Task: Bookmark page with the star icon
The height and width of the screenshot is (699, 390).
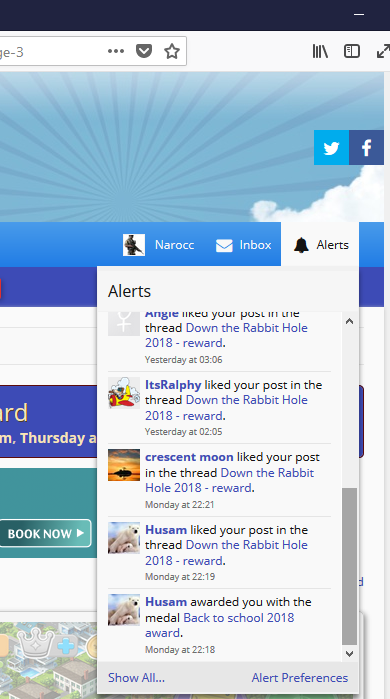Action: (x=172, y=52)
